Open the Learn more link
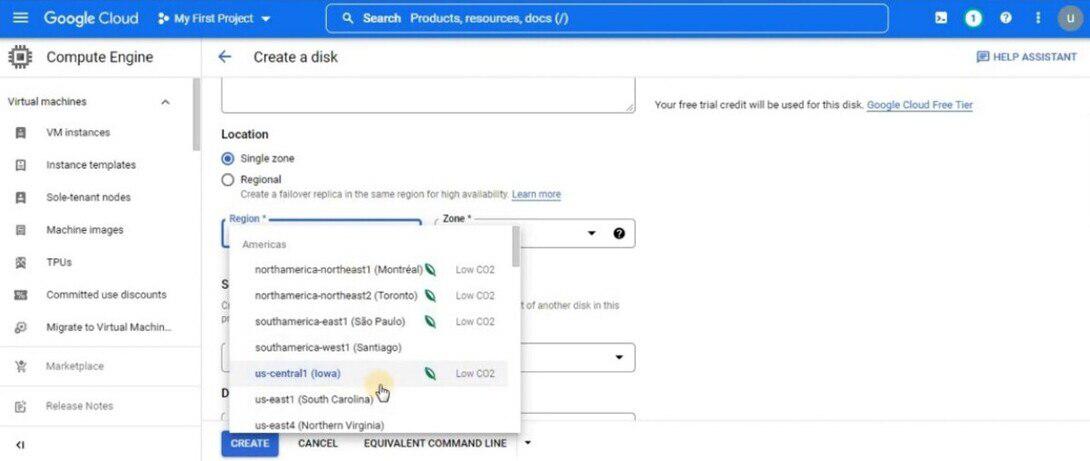This screenshot has height=461, width=1090. 536,195
